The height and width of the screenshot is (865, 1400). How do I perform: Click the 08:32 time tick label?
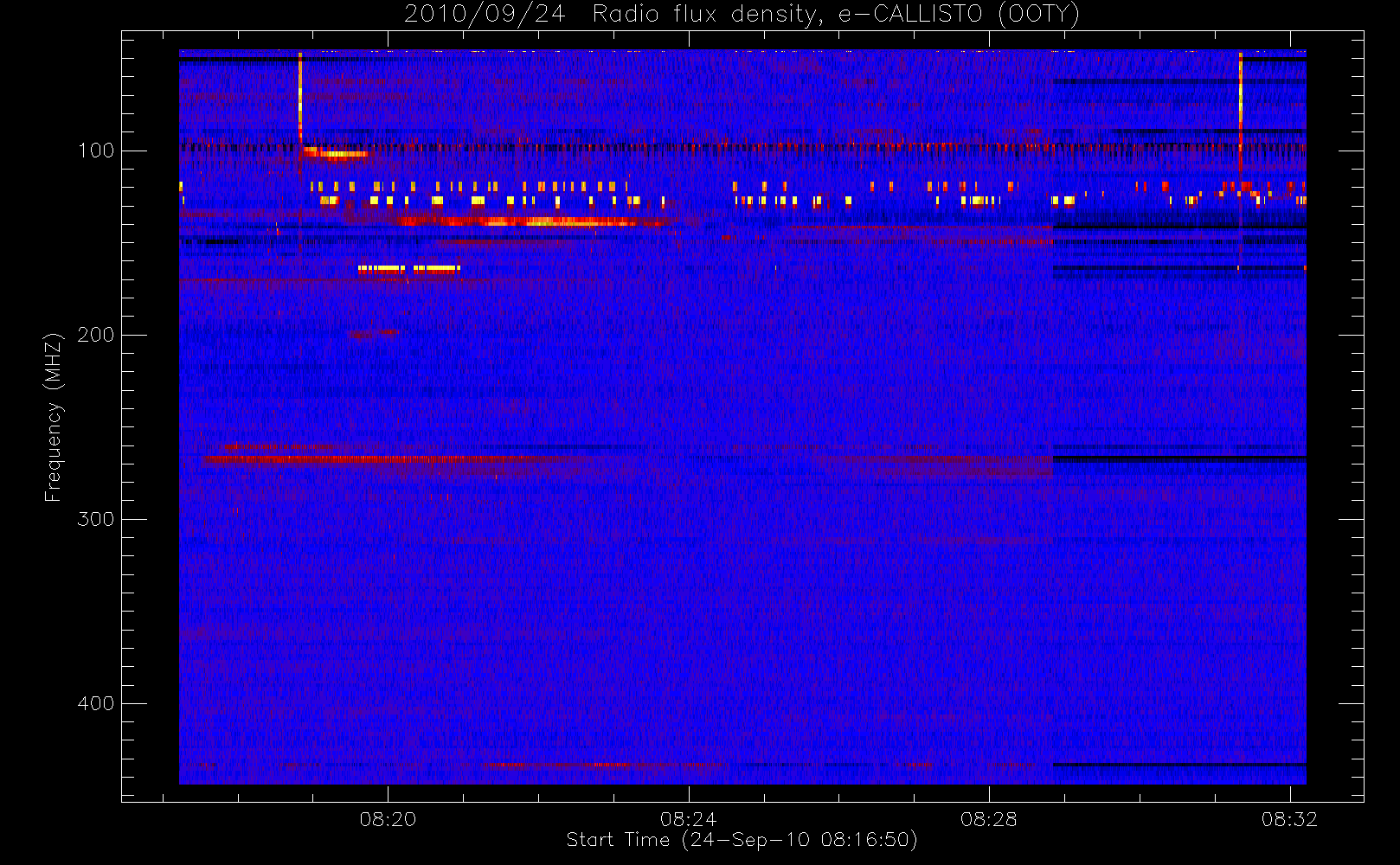point(1289,818)
